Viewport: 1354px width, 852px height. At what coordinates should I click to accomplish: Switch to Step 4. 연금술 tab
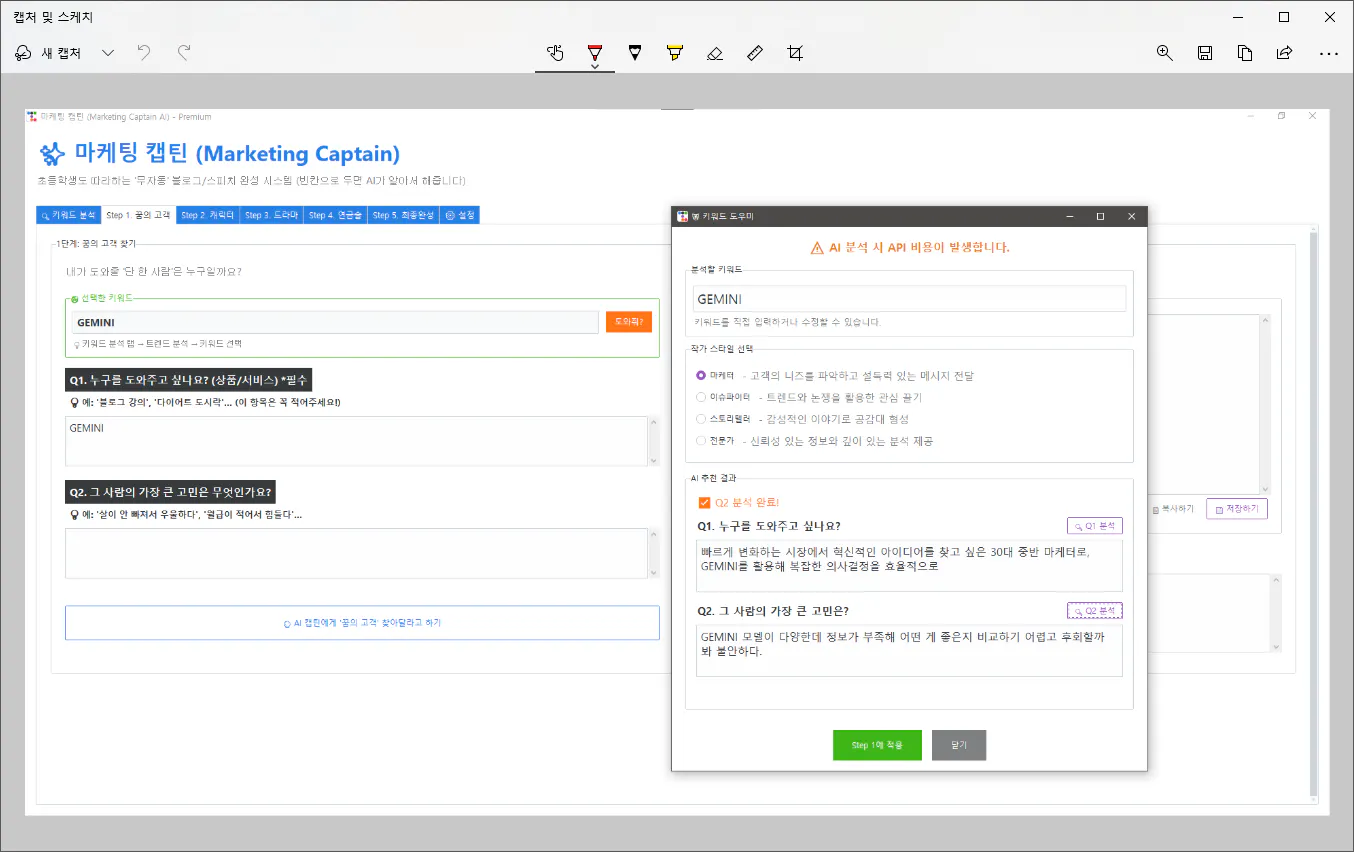pos(336,215)
